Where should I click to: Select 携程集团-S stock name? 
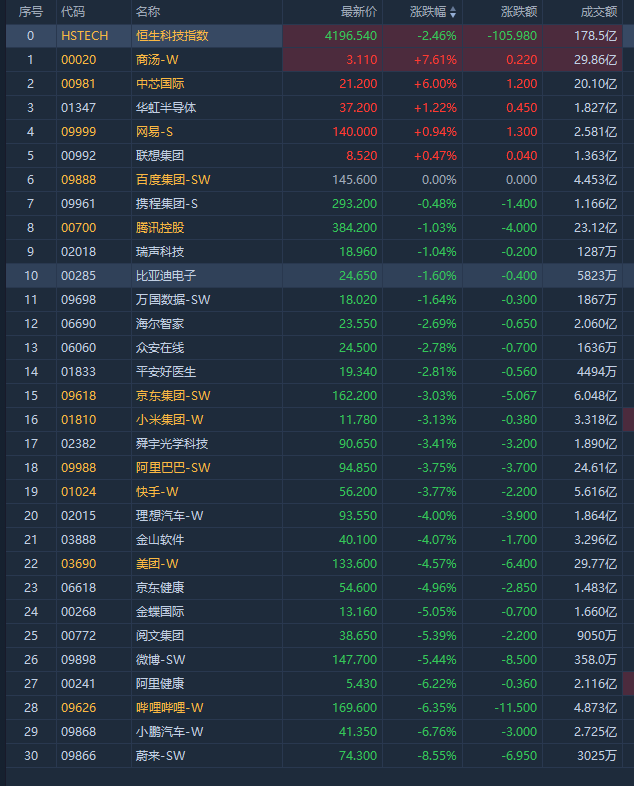(x=166, y=204)
